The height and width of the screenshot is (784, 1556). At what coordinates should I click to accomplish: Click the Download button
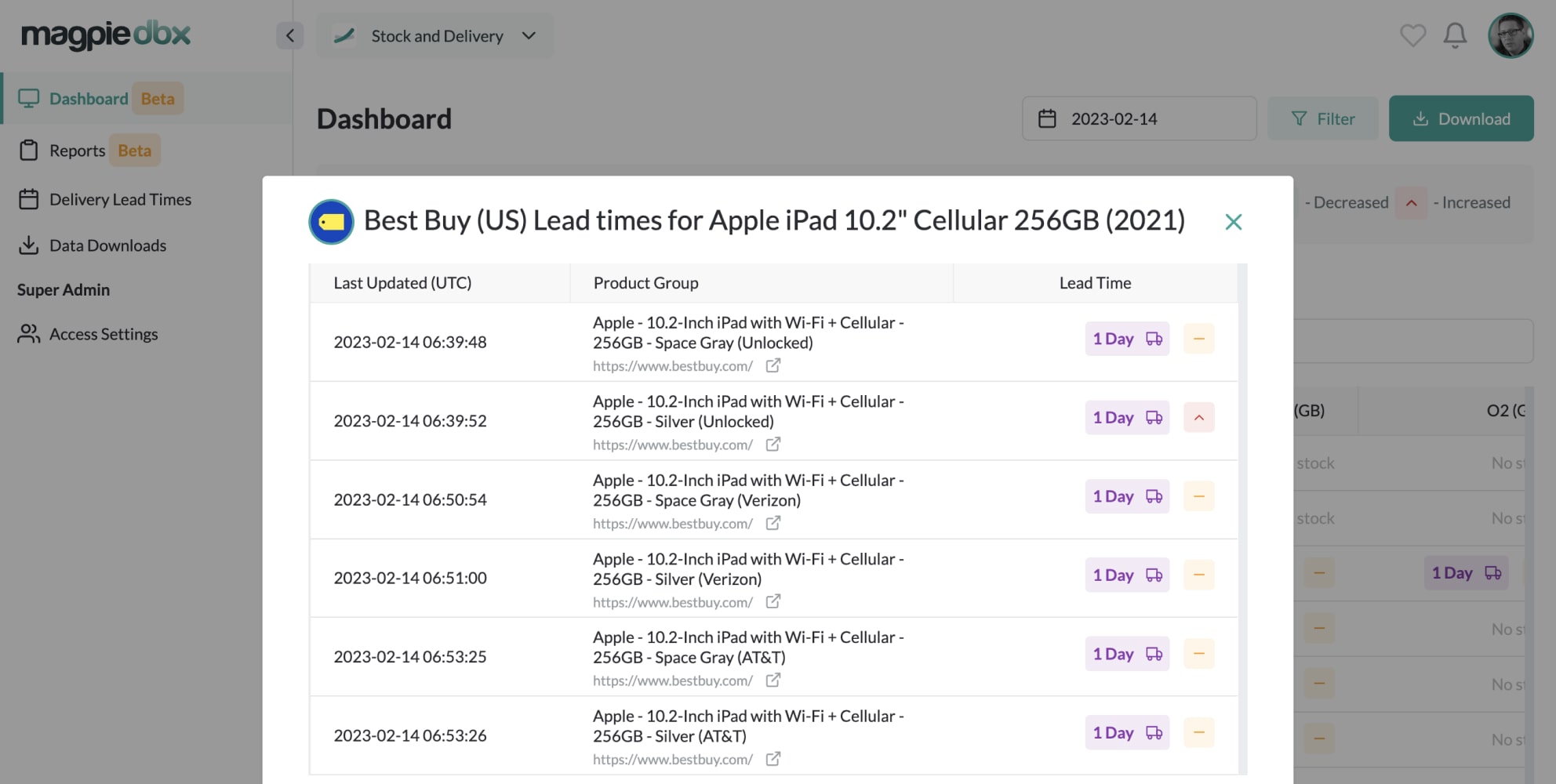point(1460,118)
